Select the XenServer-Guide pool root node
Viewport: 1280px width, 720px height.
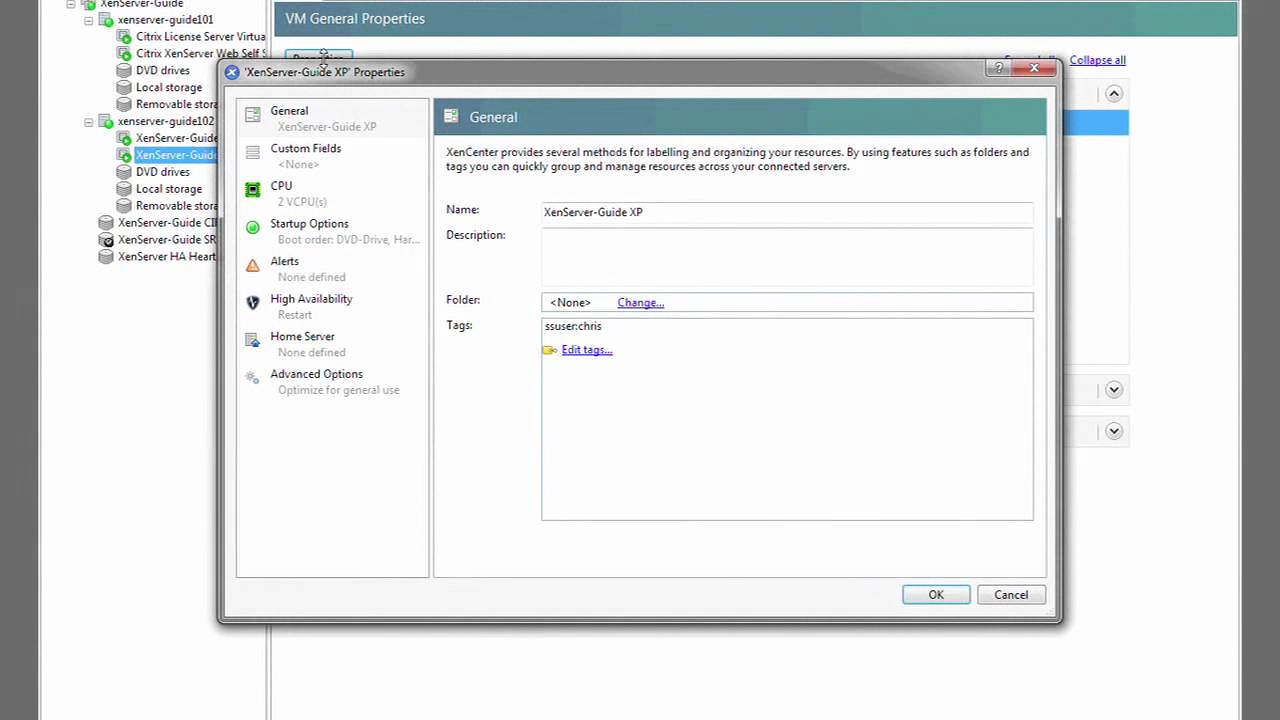tap(141, 5)
